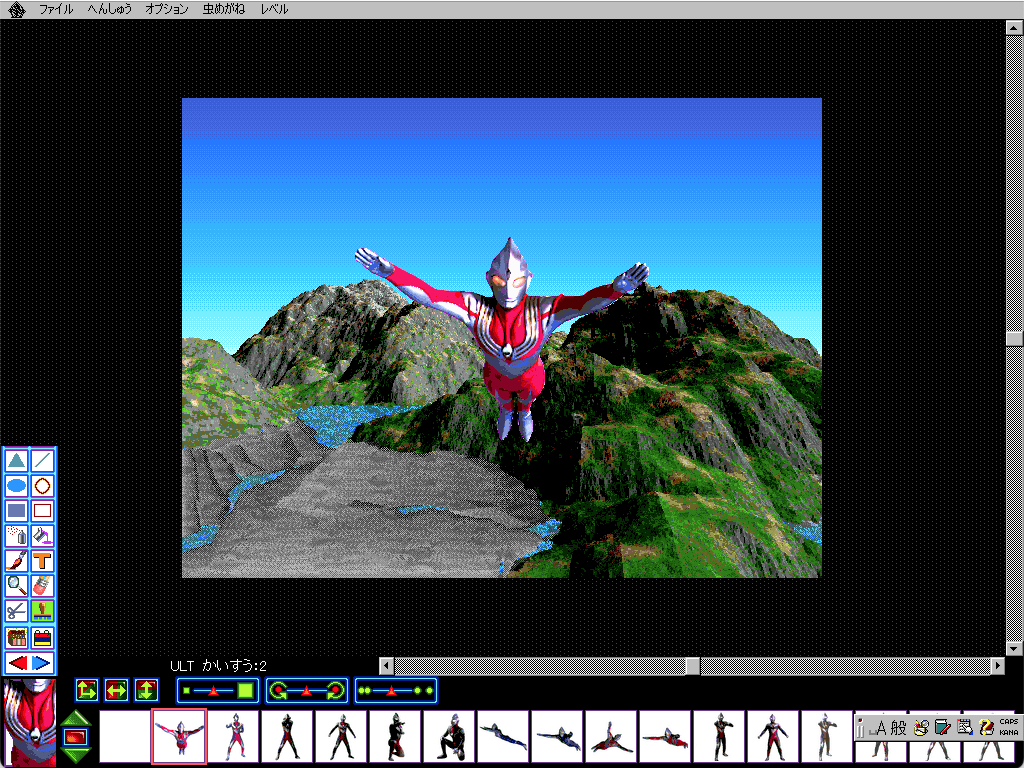Open the crayon box icon

tap(17, 637)
